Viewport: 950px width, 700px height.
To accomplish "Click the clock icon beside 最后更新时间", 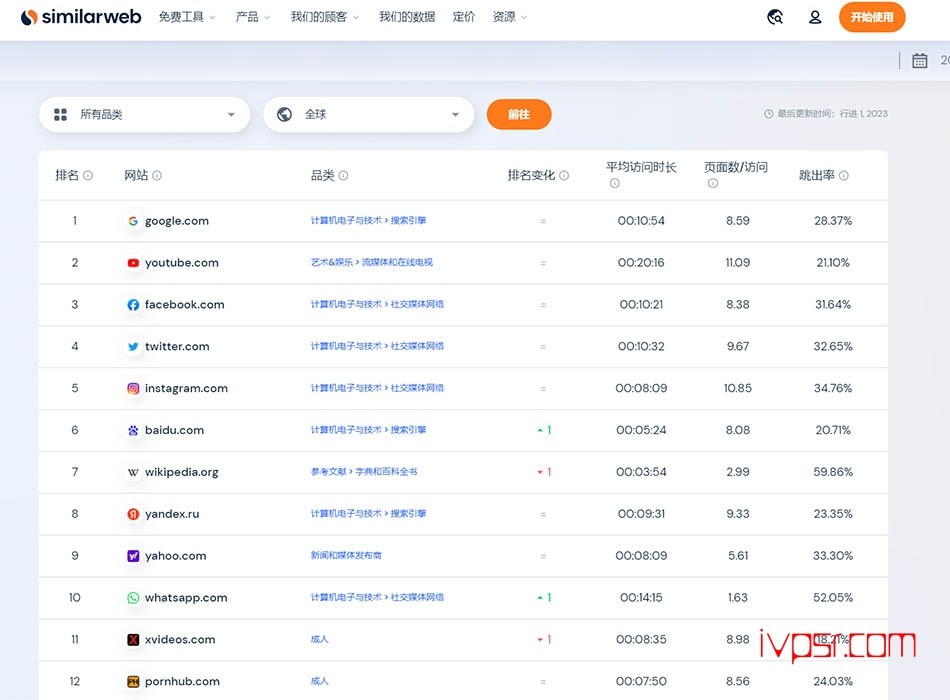I will [x=768, y=113].
